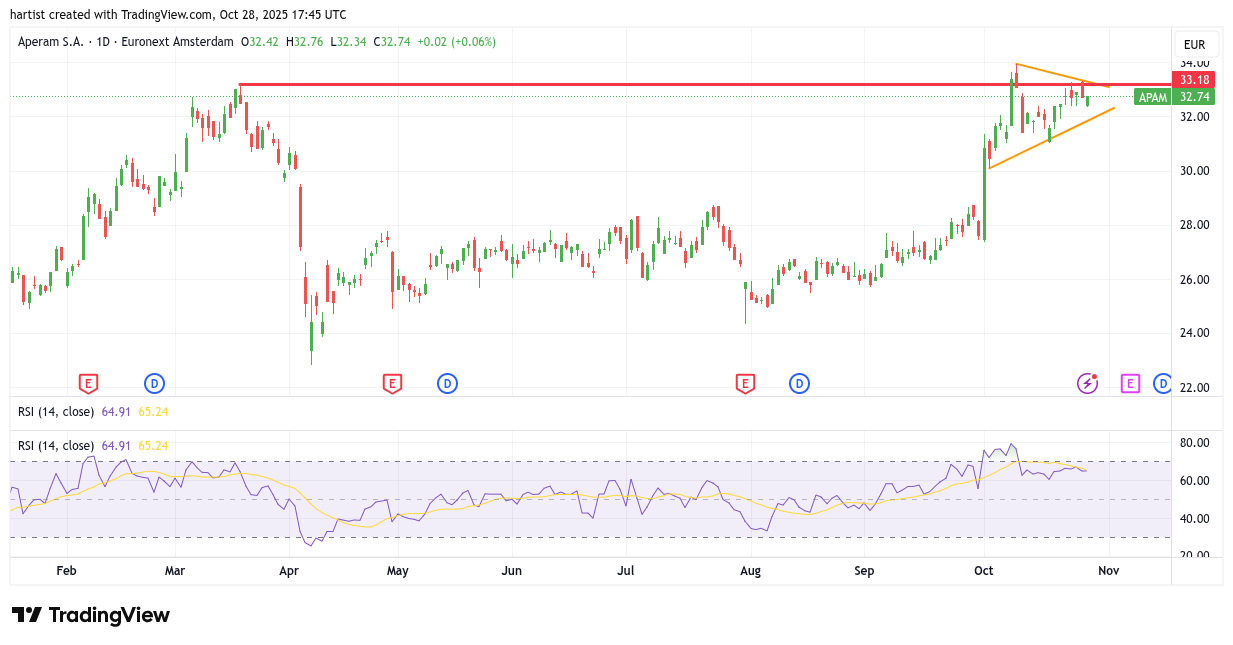Click the earnings marker near February

tap(88, 383)
